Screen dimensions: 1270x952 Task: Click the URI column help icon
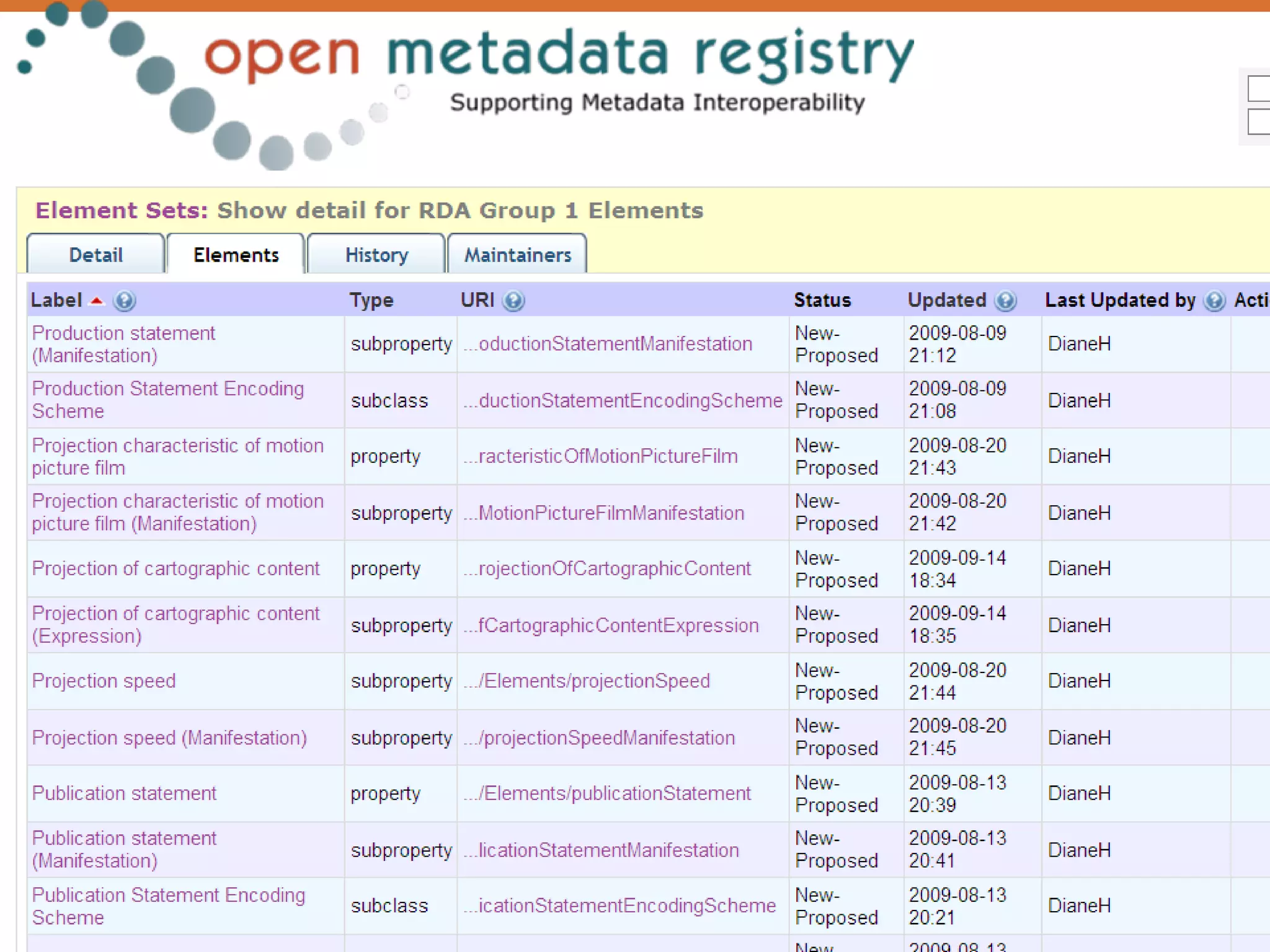(513, 301)
